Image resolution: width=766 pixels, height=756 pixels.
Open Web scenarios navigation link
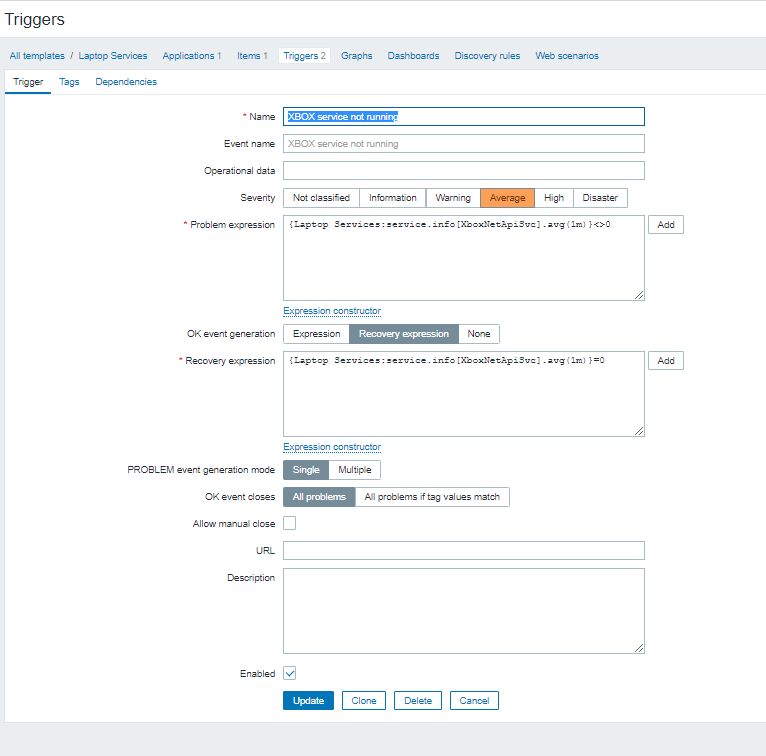567,56
